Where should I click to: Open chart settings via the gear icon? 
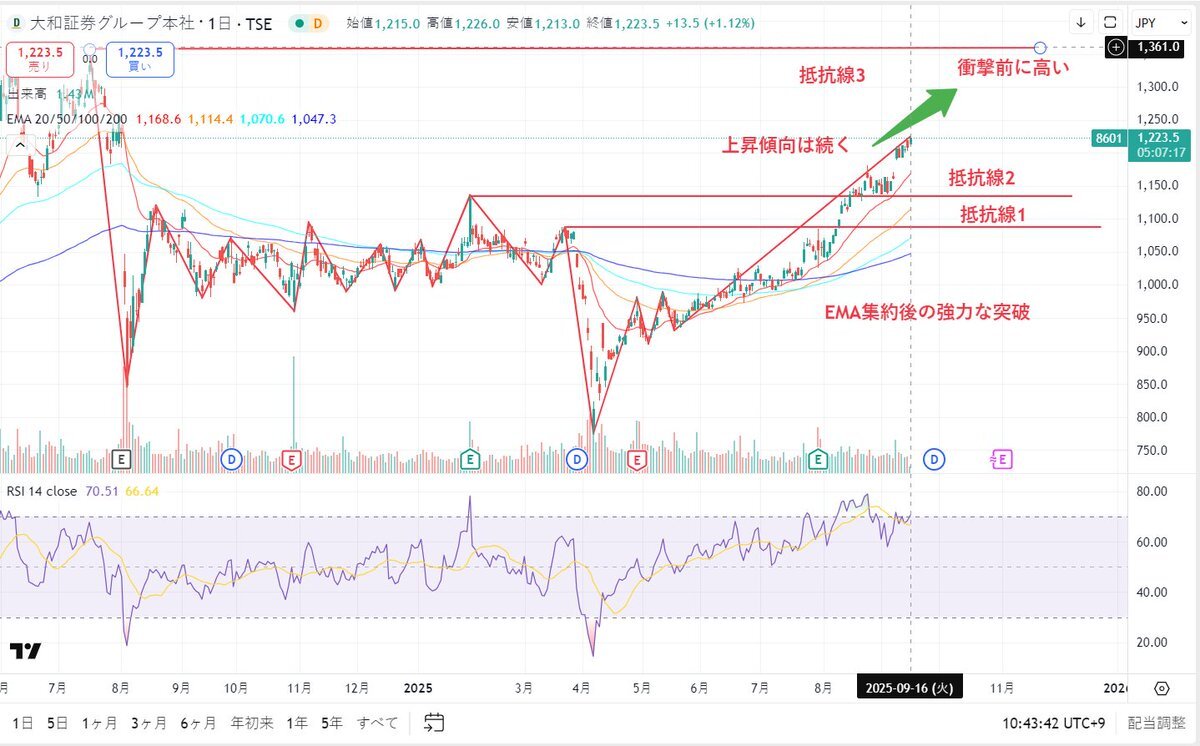point(1161,688)
